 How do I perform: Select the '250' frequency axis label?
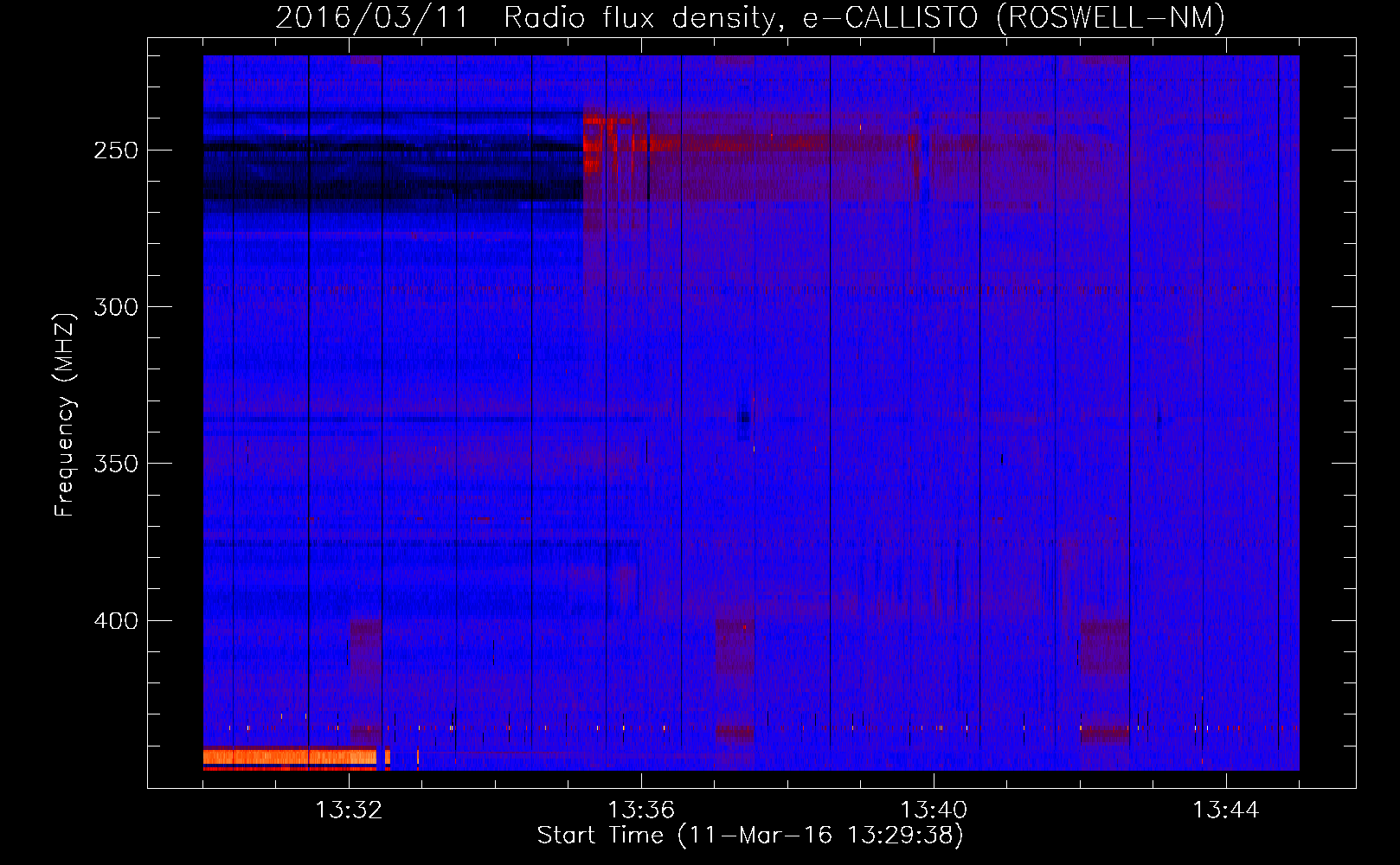116,151
